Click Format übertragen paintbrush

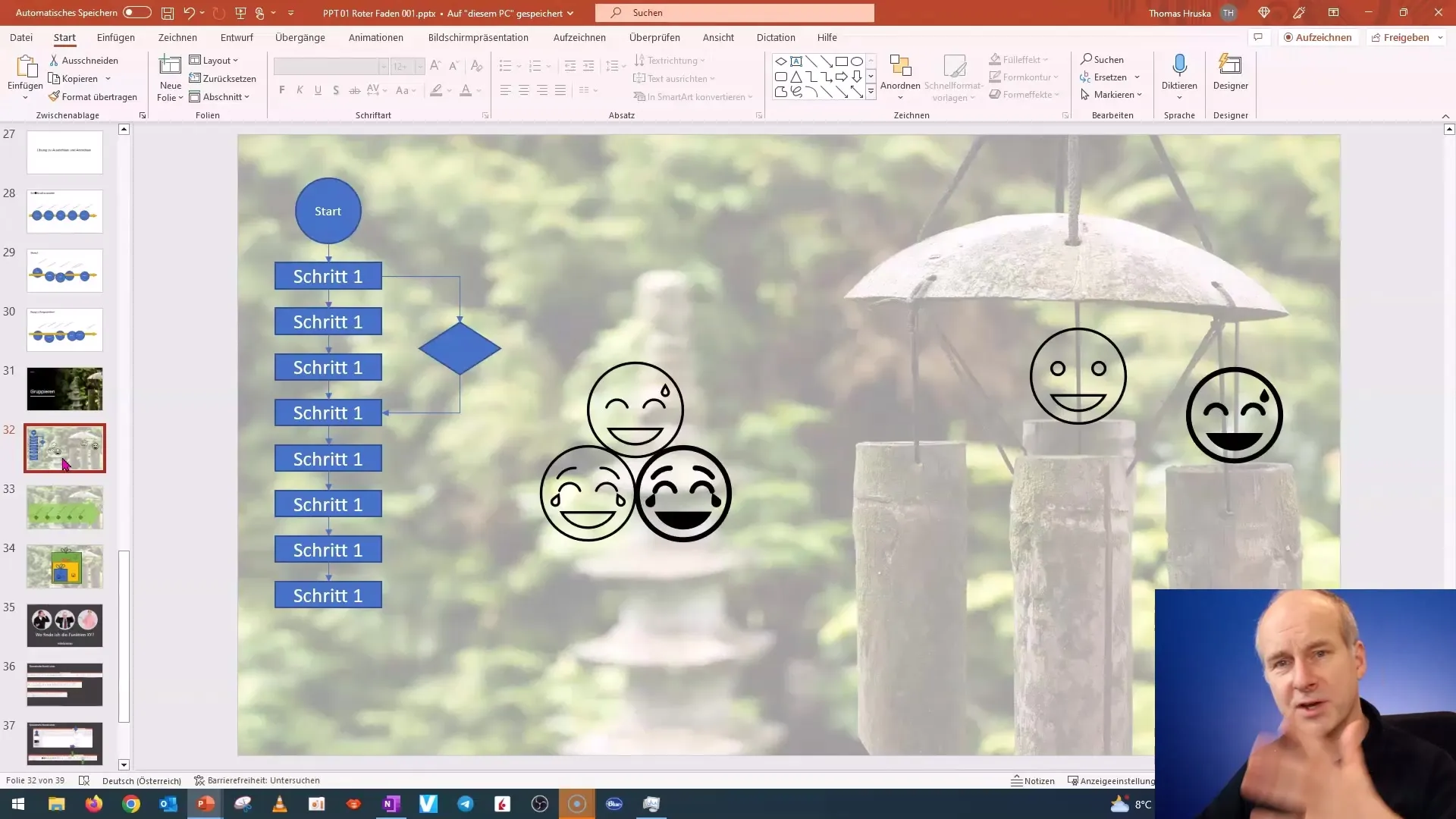pos(93,97)
